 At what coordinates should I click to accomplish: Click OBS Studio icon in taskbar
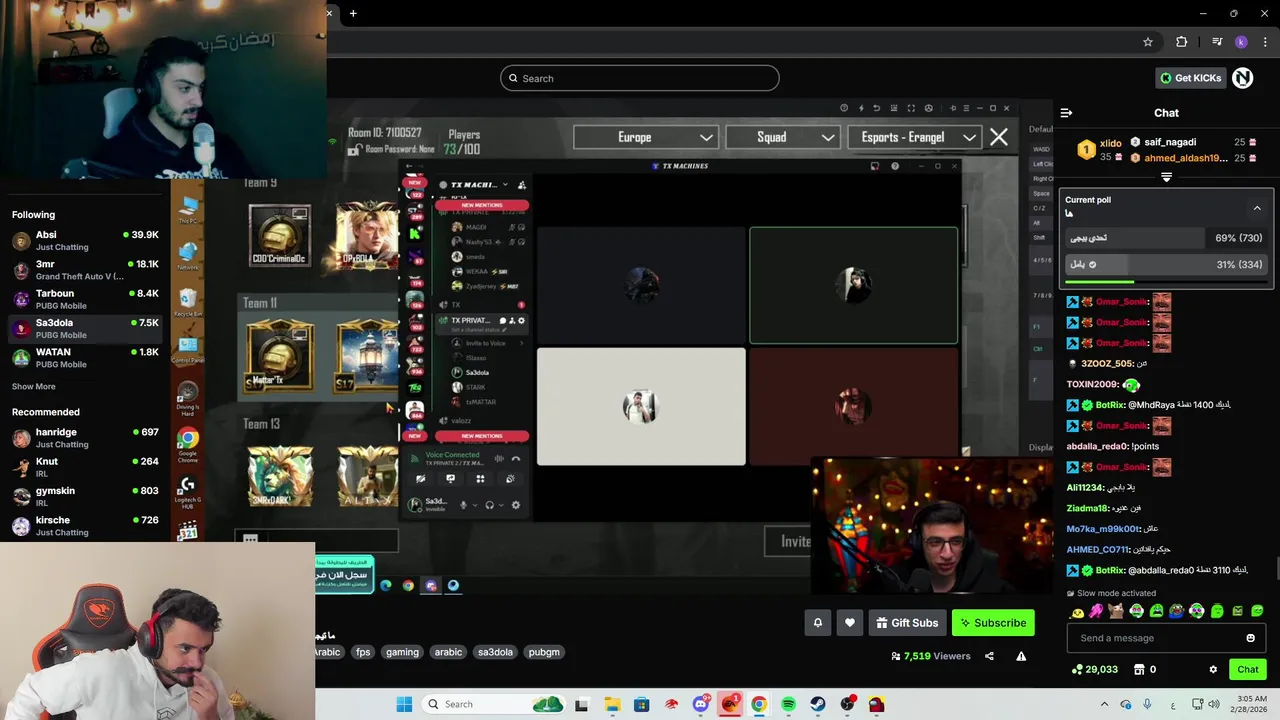click(x=848, y=704)
